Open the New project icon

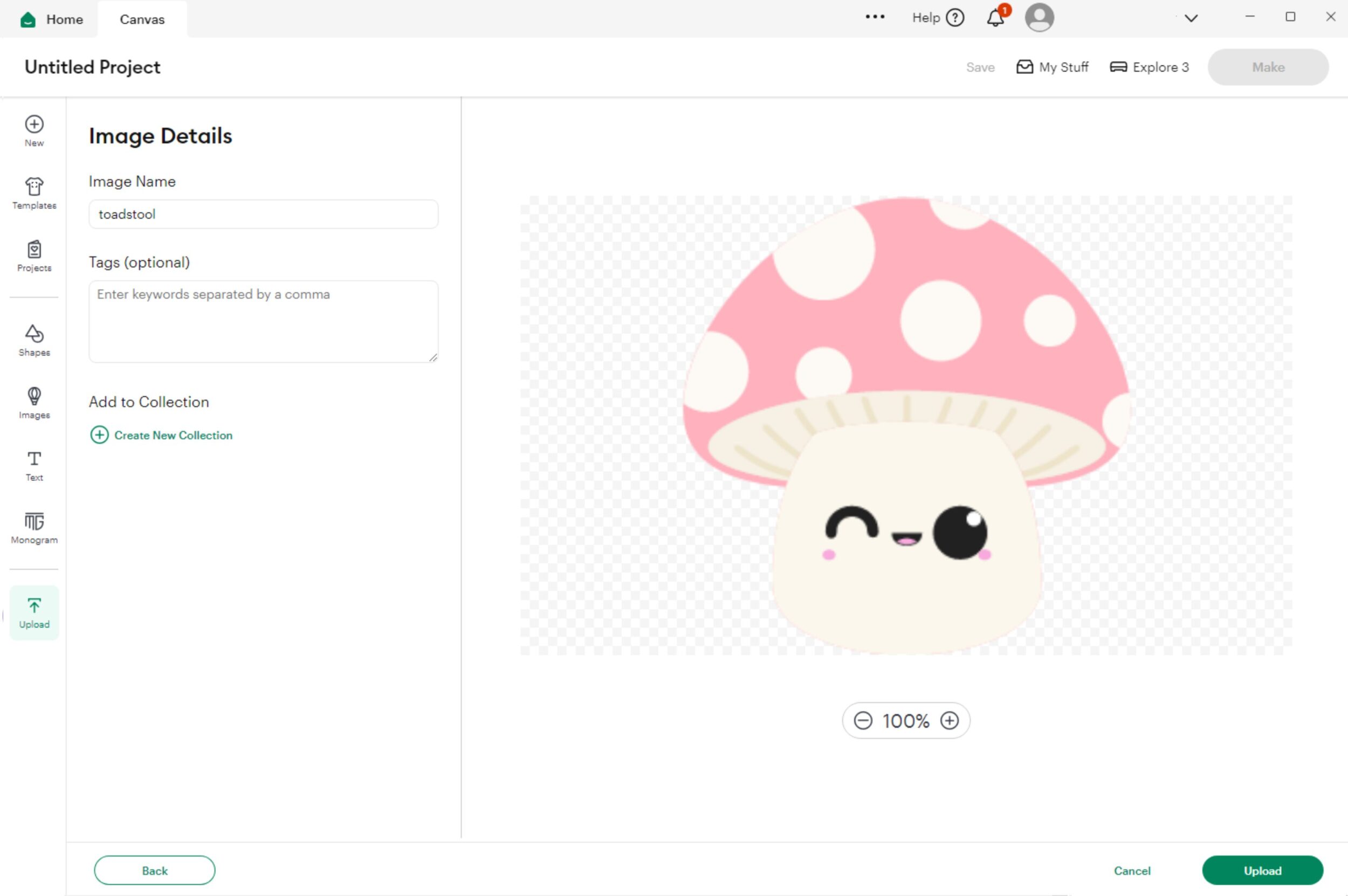pyautogui.click(x=35, y=131)
